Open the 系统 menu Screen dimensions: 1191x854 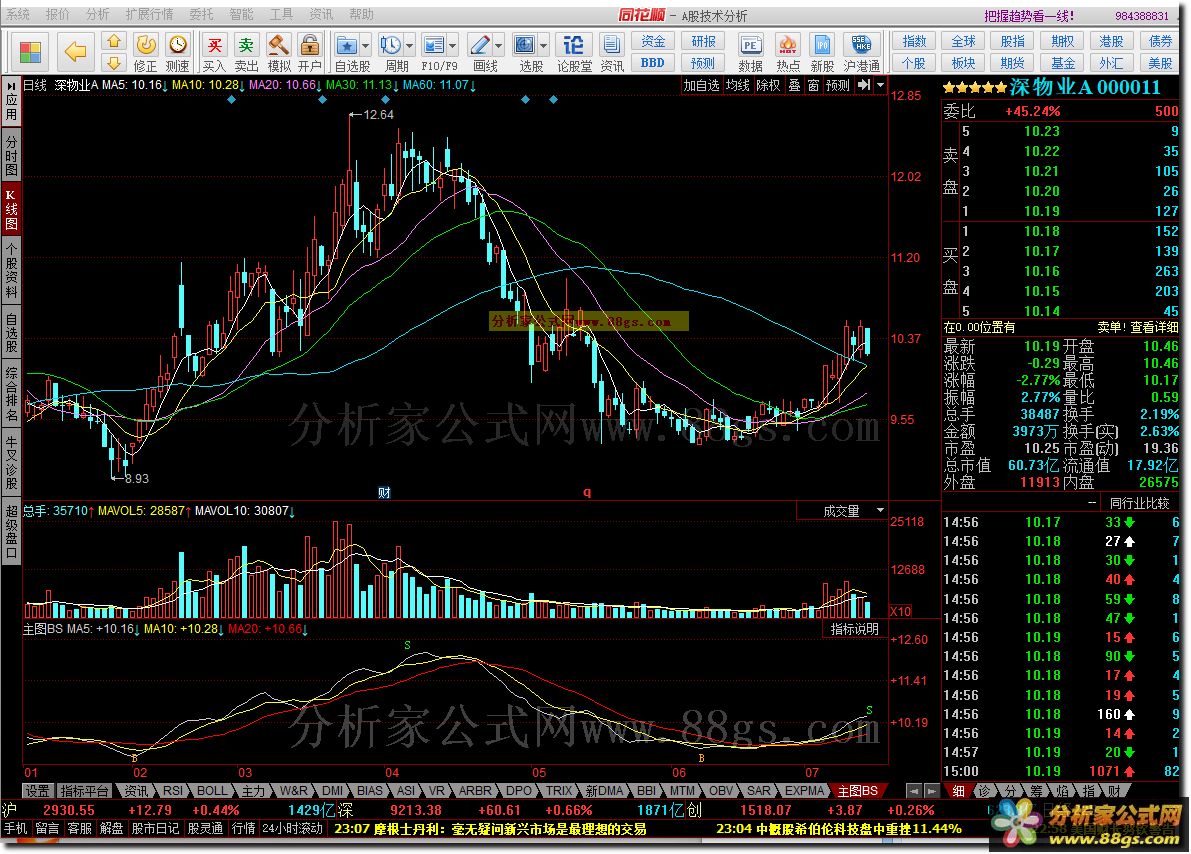tap(18, 14)
